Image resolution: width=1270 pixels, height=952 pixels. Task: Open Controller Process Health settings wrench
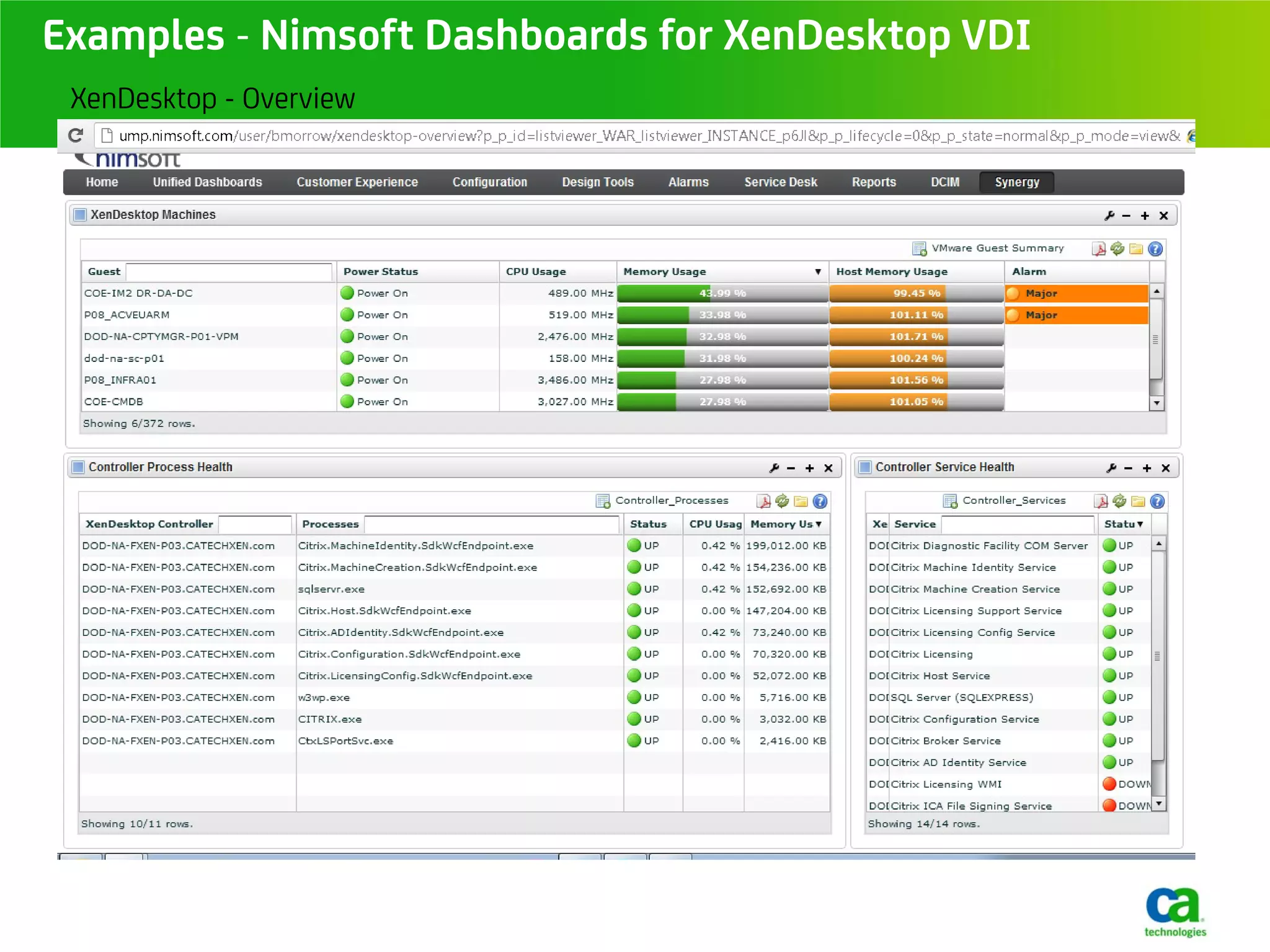tap(774, 468)
